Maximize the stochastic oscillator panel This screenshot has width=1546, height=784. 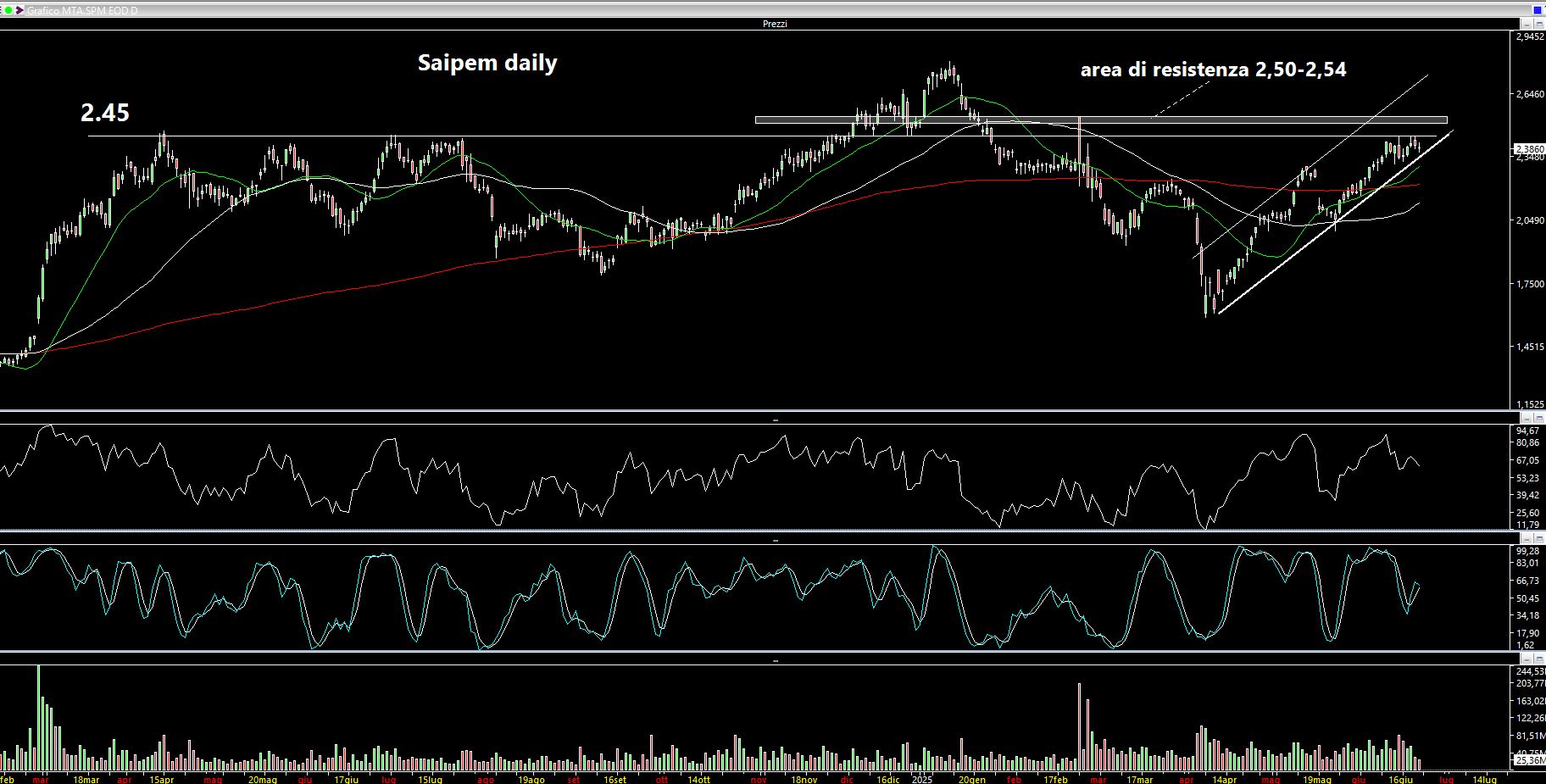pyautogui.click(x=1539, y=538)
